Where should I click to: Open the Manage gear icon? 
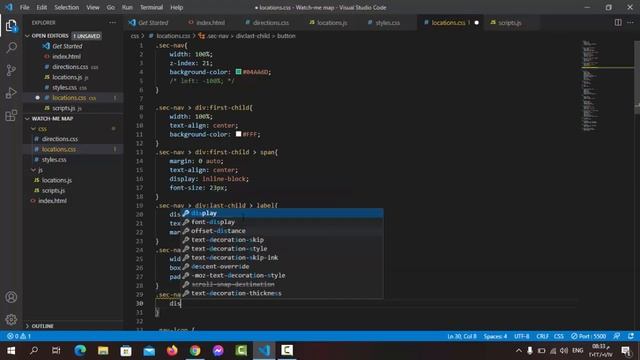(x=11, y=320)
